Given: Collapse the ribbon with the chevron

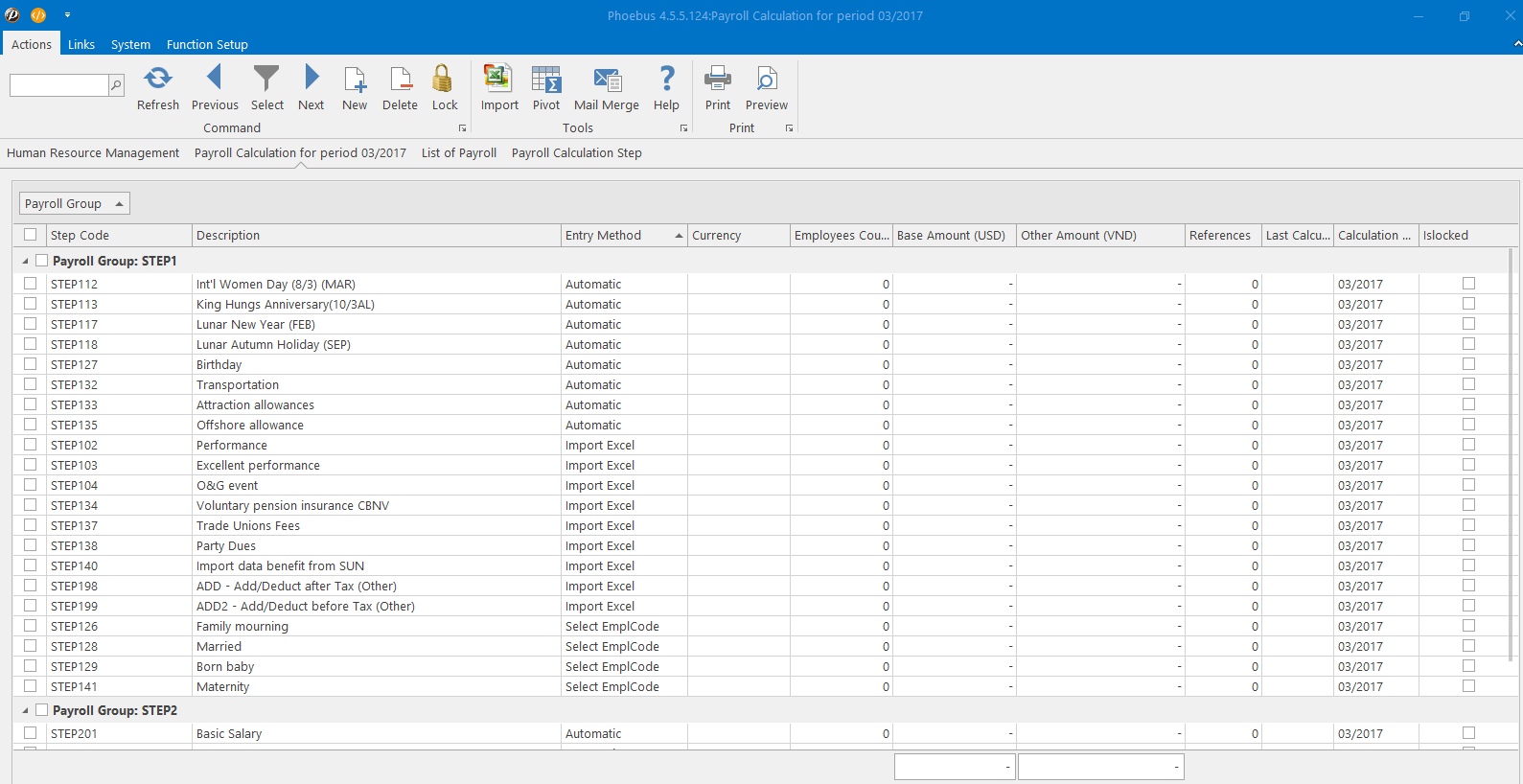Looking at the screenshot, I should pos(1517,44).
